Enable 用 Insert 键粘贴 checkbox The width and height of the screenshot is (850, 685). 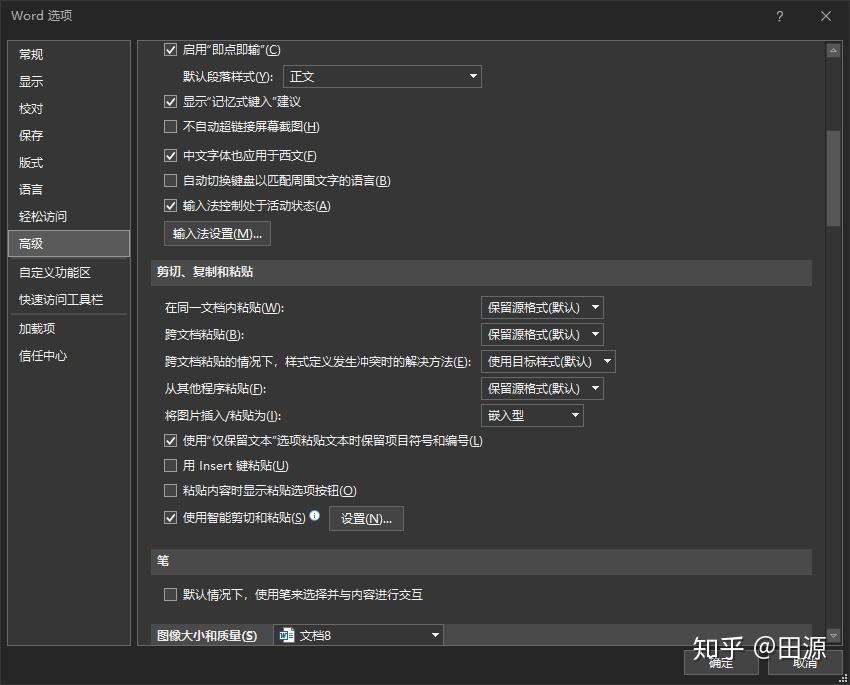coord(170,466)
